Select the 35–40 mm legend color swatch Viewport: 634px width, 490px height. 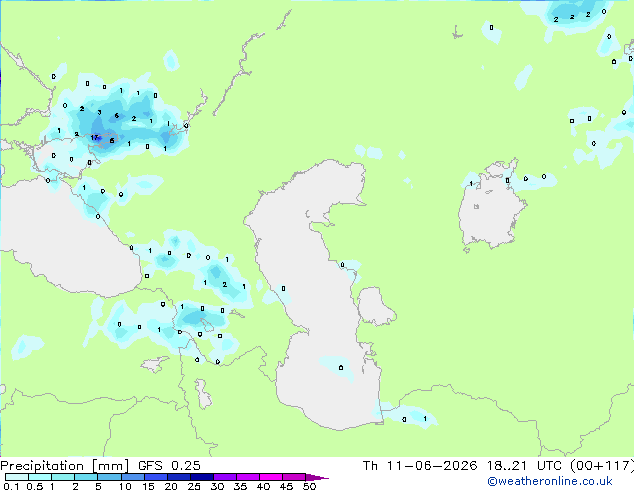pos(248,477)
